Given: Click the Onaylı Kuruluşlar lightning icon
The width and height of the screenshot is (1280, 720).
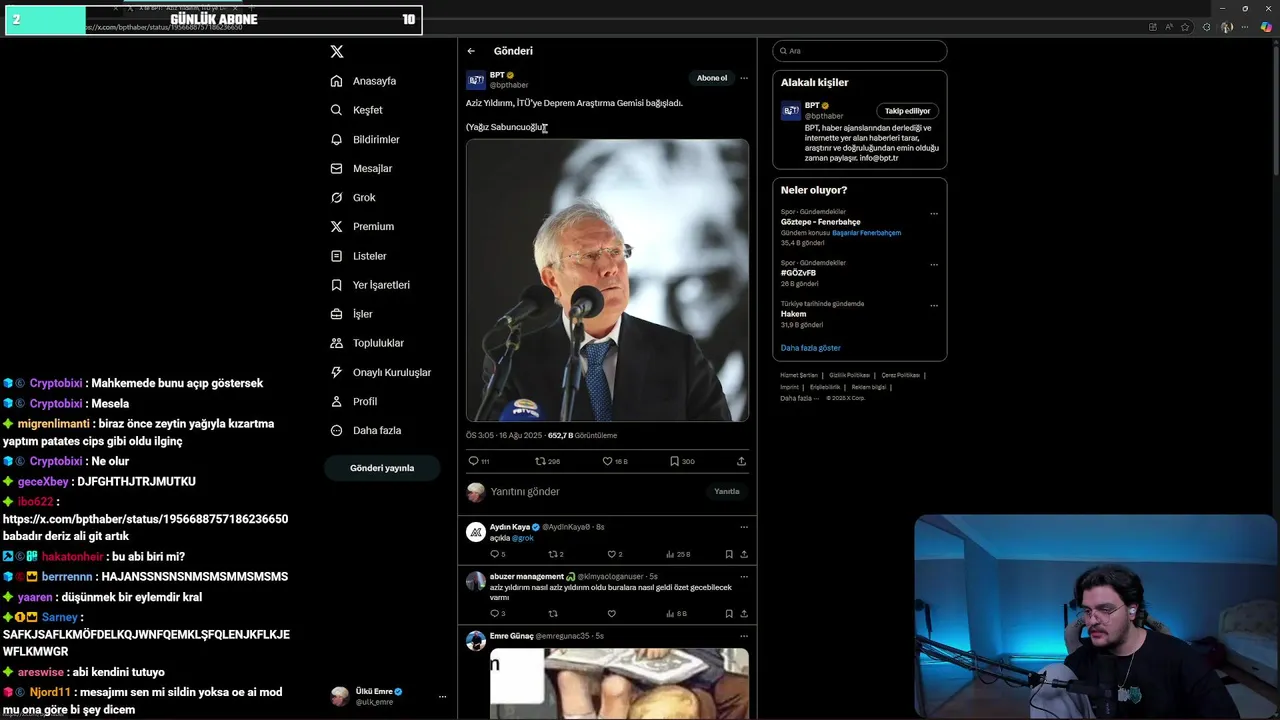Looking at the screenshot, I should 336,372.
